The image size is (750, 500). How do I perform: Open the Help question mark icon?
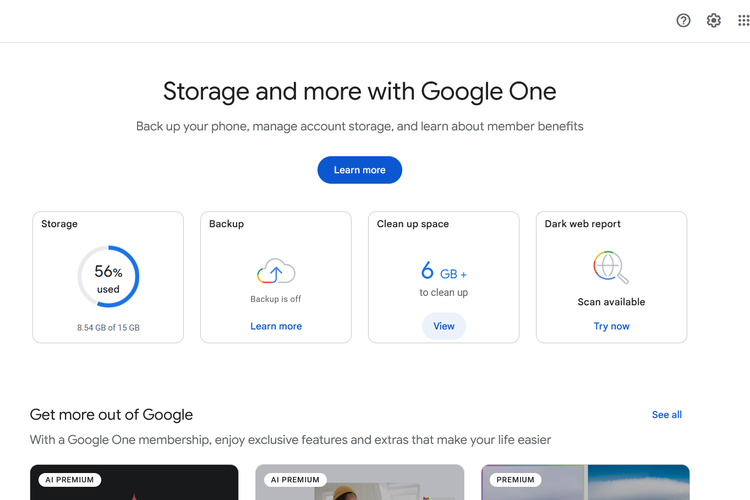(x=683, y=20)
